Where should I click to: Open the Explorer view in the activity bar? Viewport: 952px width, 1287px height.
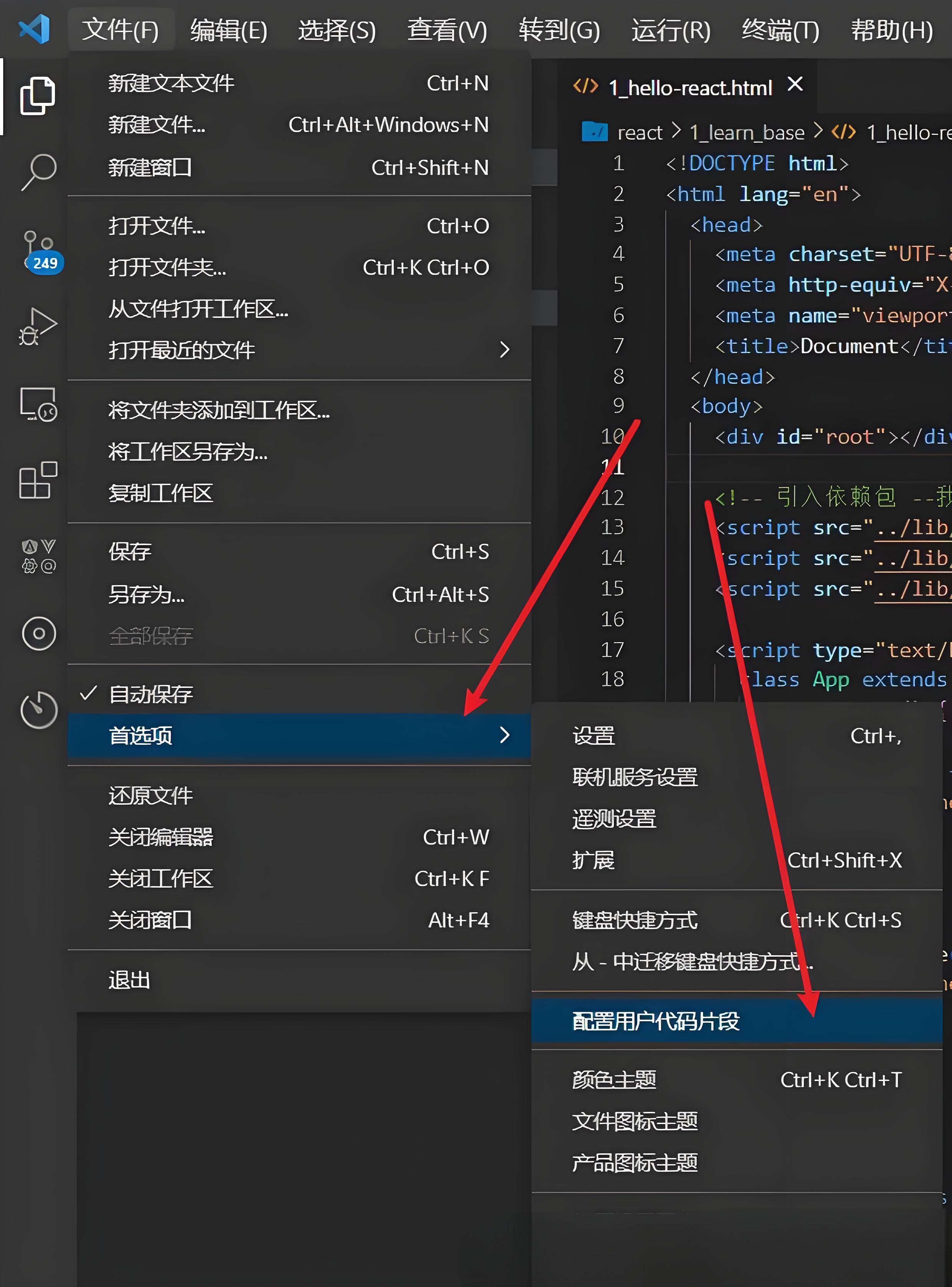[x=38, y=95]
